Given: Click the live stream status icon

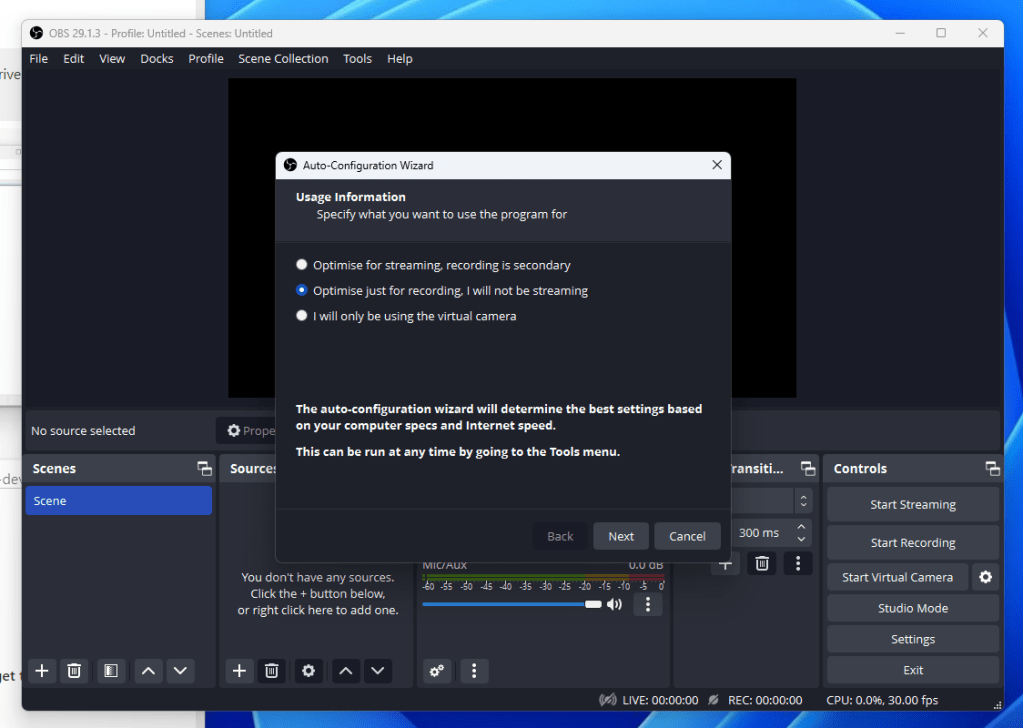Looking at the screenshot, I should (607, 700).
